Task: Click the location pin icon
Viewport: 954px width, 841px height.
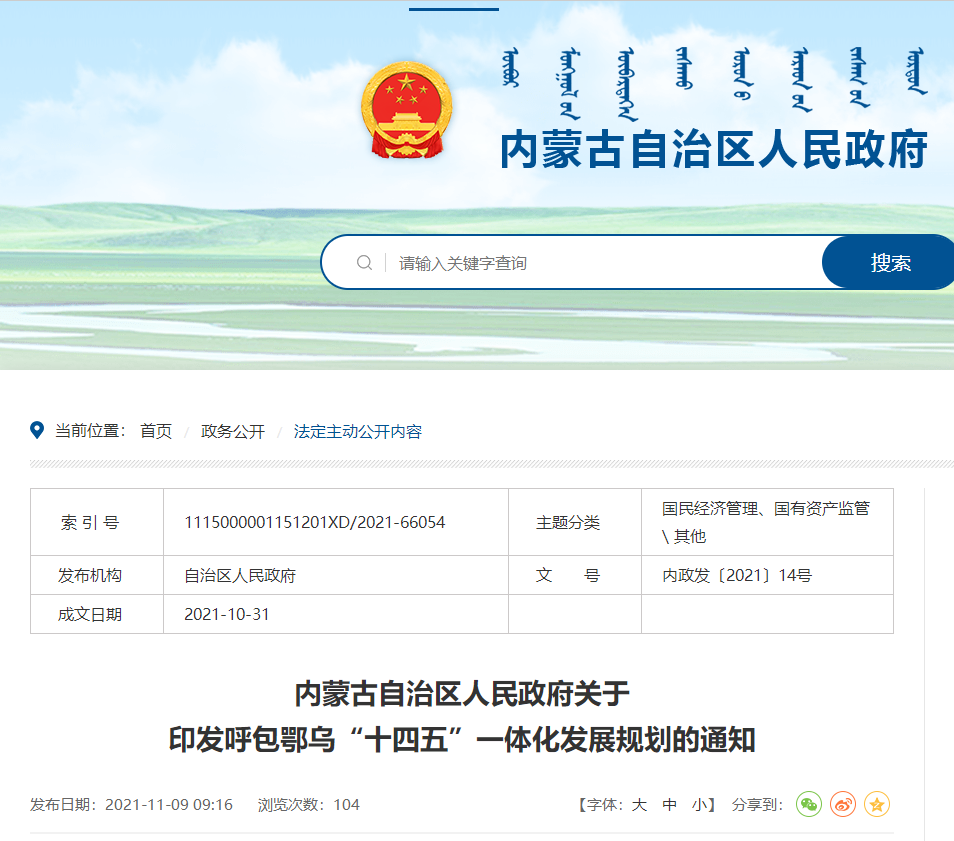Action: click(x=38, y=431)
